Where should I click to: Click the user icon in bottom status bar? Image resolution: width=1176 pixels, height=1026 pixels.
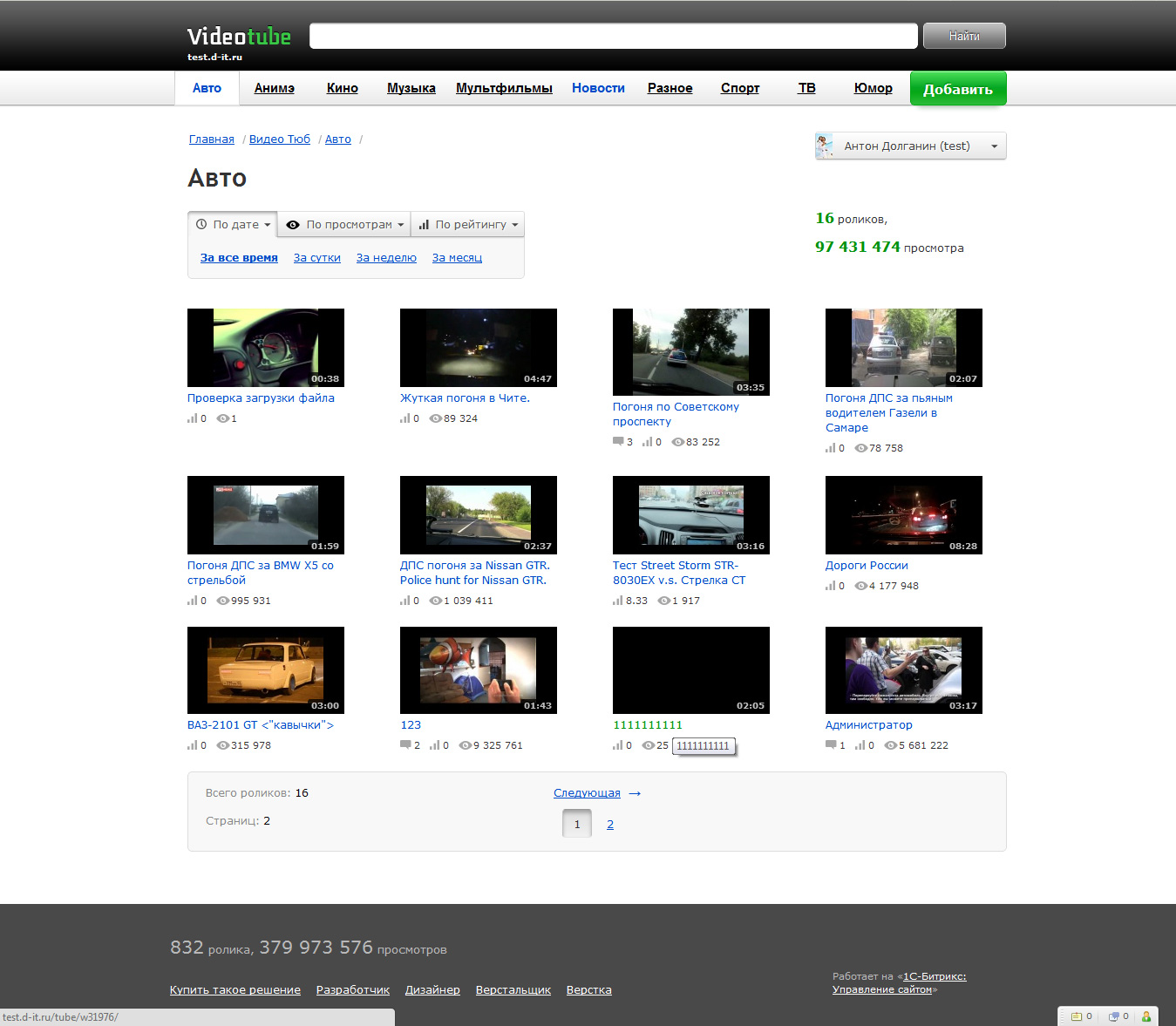1145,1016
